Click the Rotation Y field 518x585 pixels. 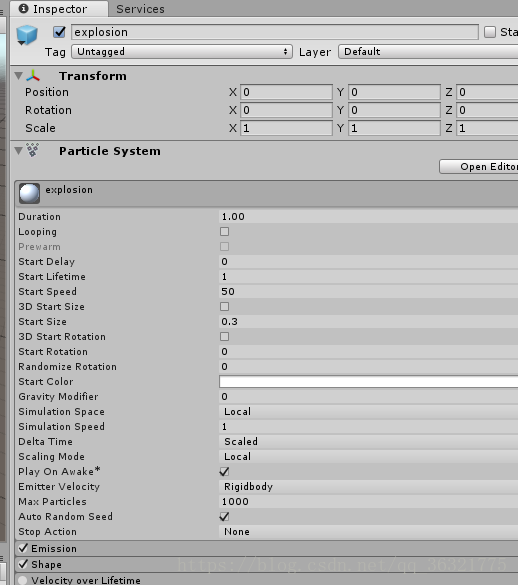[394, 110]
